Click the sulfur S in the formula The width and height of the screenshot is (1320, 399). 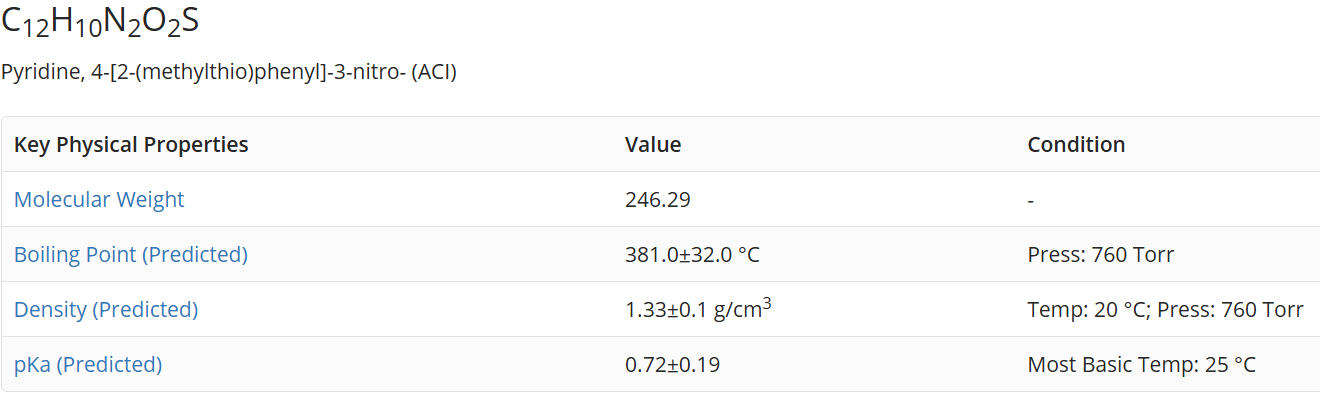(x=190, y=21)
